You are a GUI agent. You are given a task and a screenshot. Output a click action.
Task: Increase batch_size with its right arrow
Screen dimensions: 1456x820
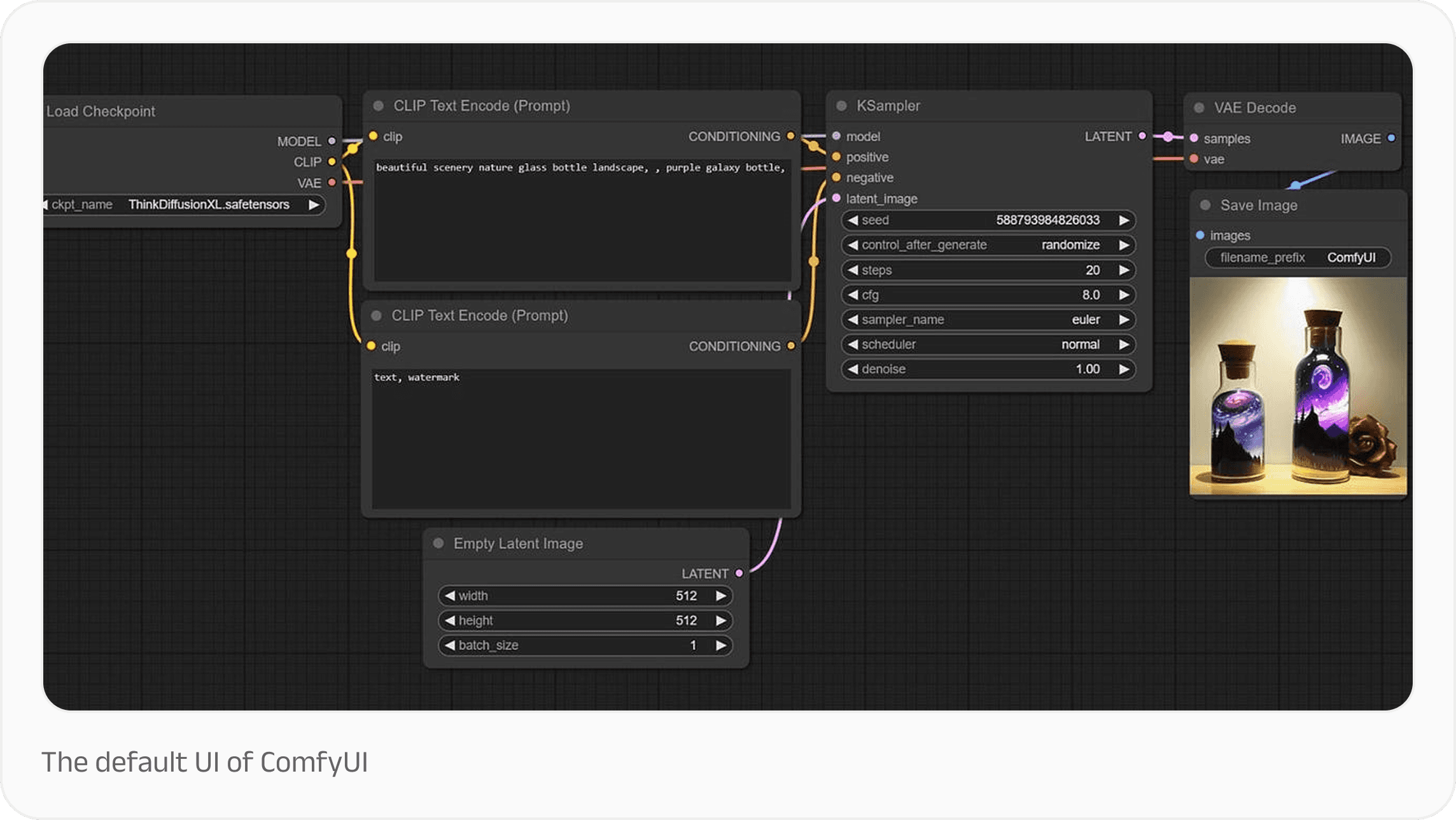point(721,645)
